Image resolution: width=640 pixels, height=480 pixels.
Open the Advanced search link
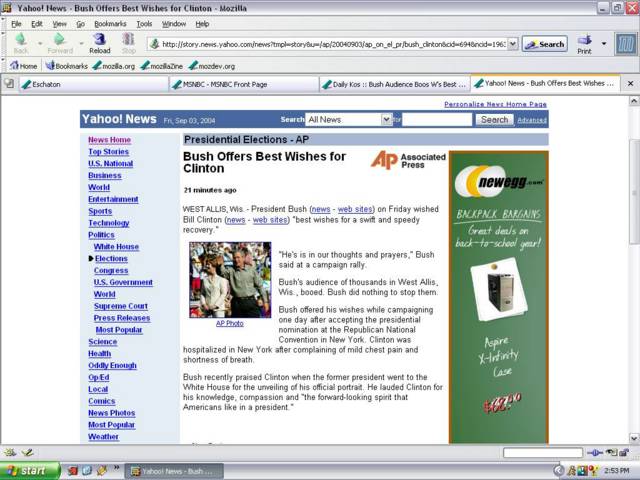(532, 120)
